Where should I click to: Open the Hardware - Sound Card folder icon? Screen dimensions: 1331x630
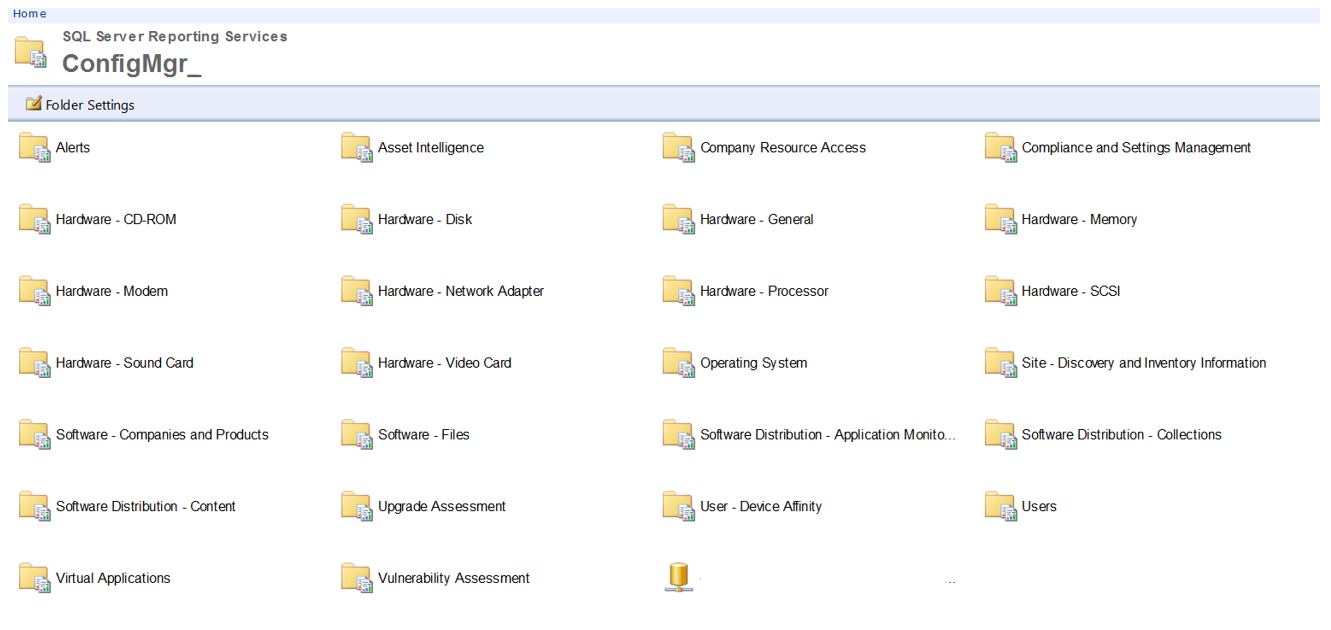pyautogui.click(x=34, y=364)
